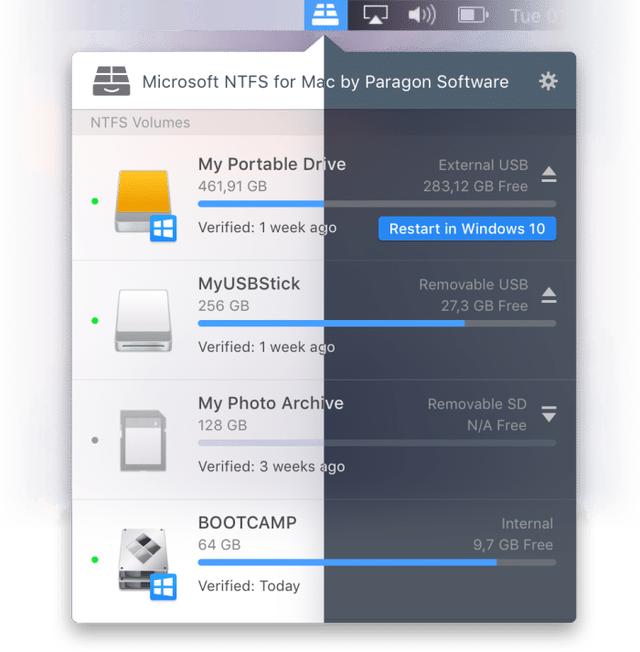Click Verified: 1 week ago under MyUSBStick
Image resolution: width=640 pixels, height=652 pixels.
(267, 347)
